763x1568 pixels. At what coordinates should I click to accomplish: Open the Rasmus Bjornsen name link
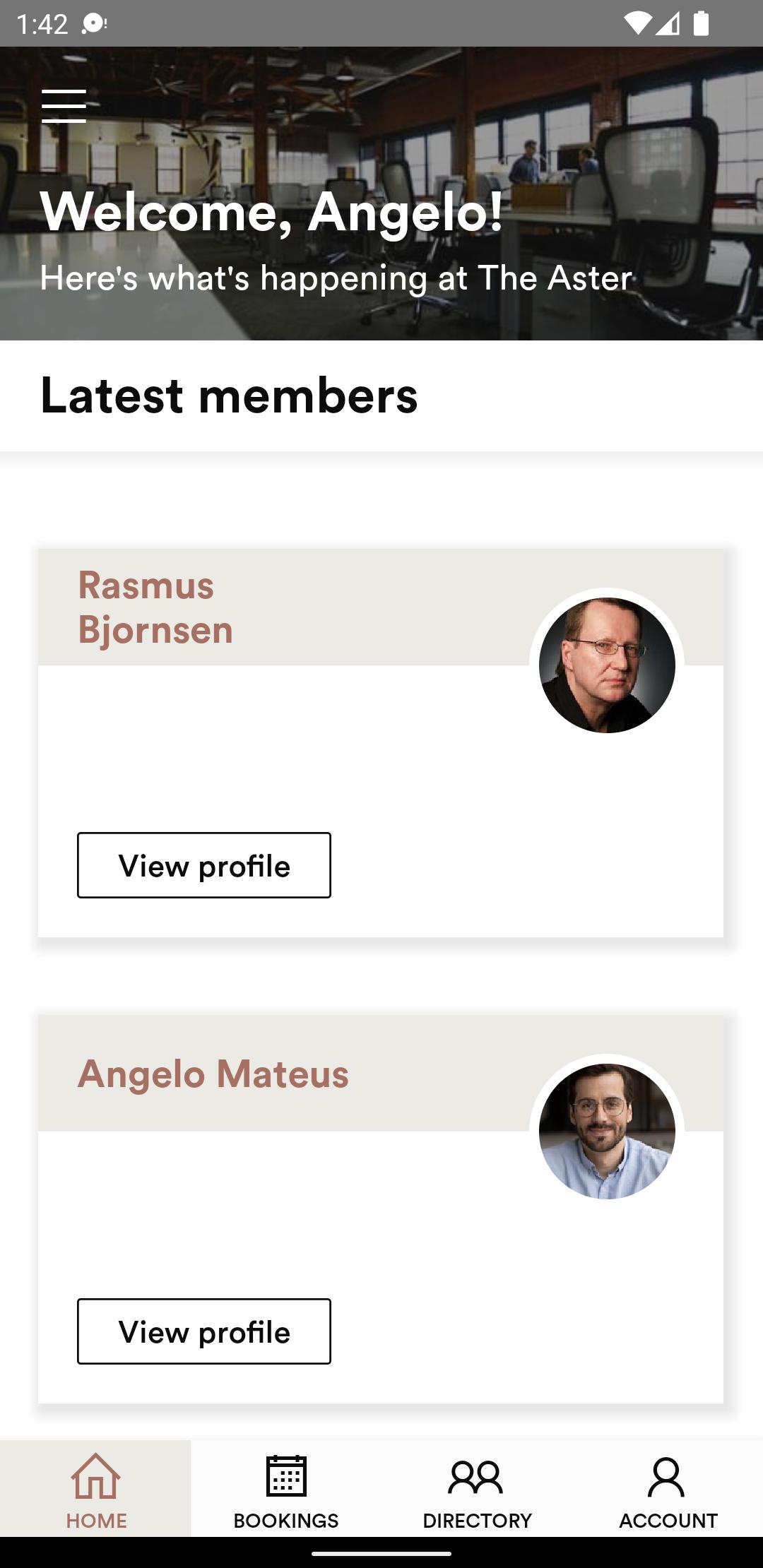click(155, 607)
